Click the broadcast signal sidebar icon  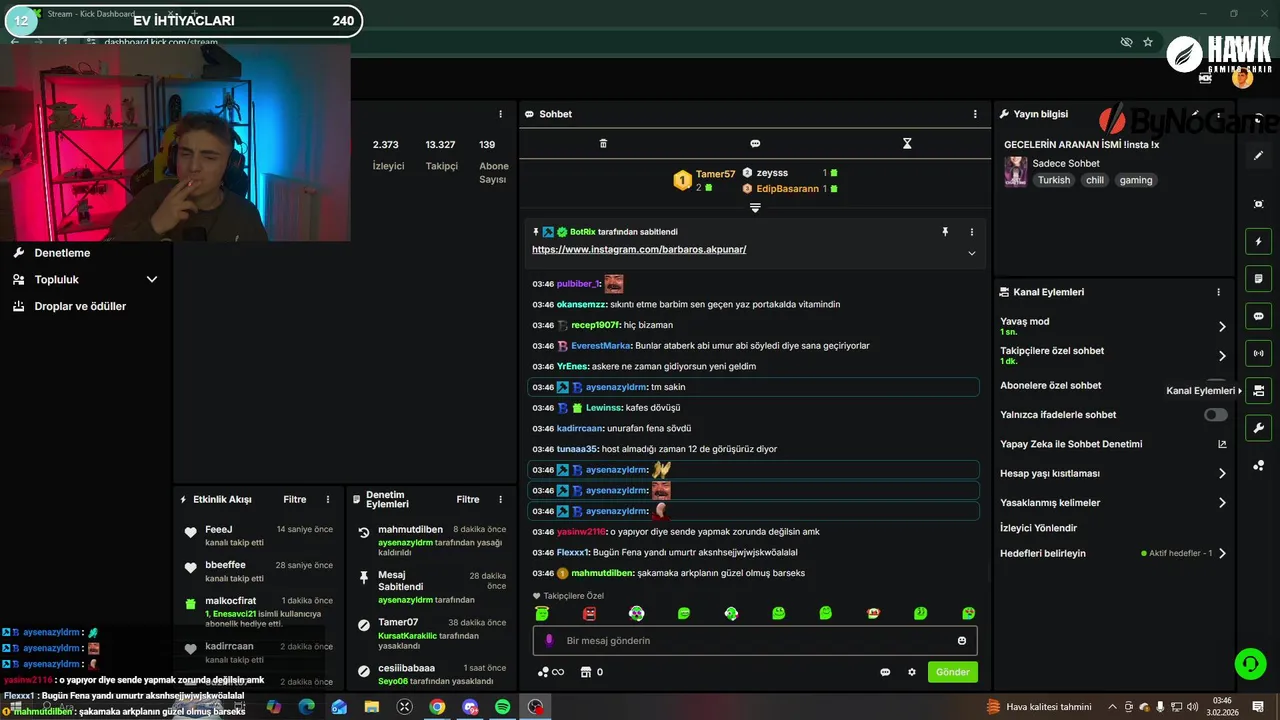tap(1259, 353)
